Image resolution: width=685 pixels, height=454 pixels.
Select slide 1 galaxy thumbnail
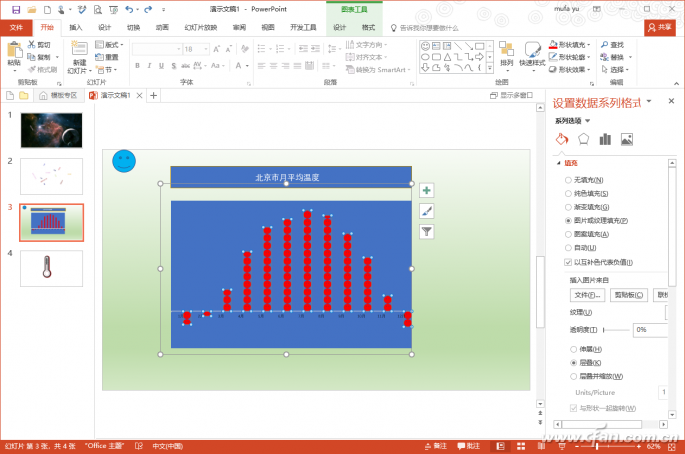[51, 130]
